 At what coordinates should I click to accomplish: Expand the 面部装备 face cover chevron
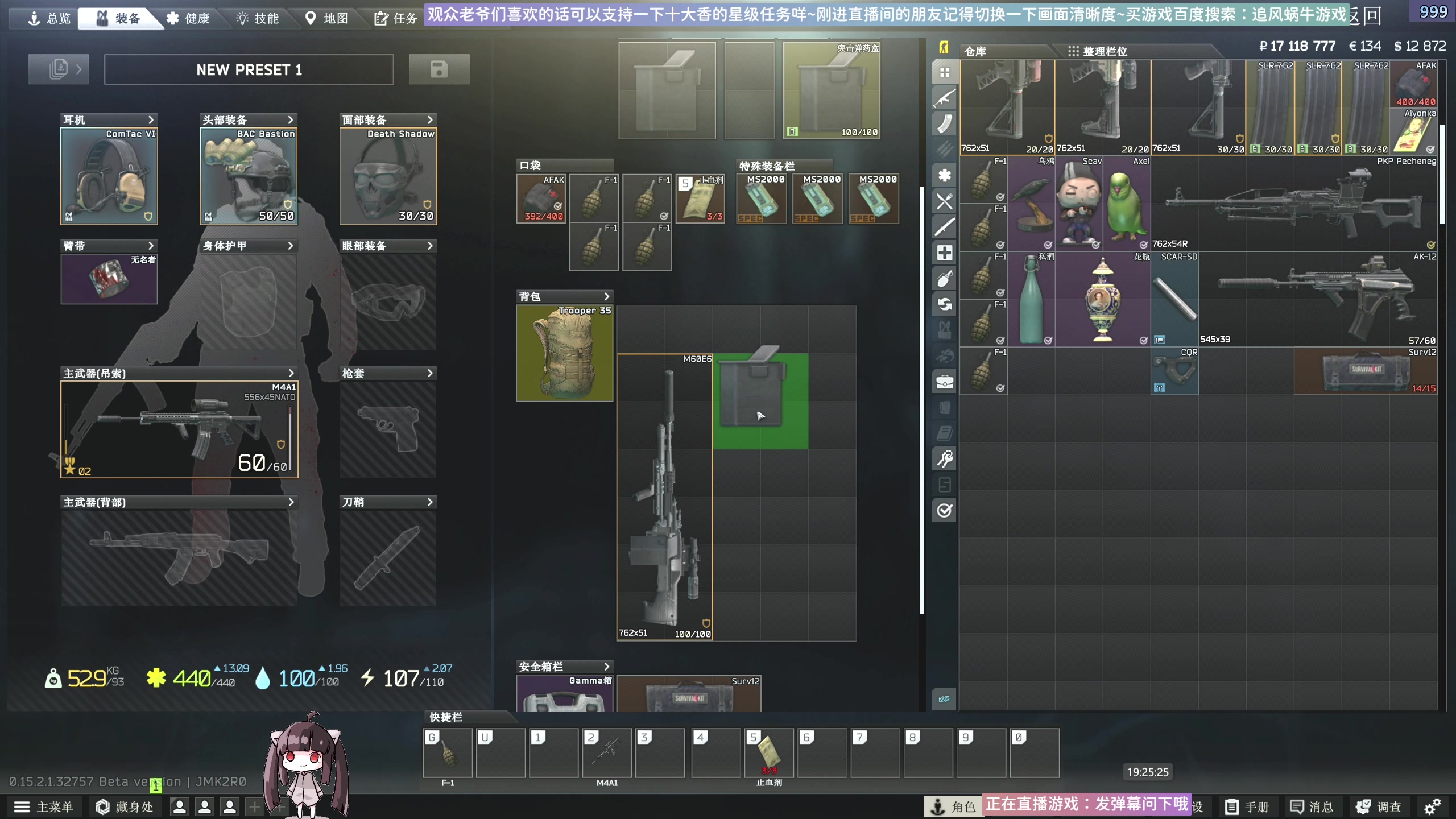pos(430,119)
